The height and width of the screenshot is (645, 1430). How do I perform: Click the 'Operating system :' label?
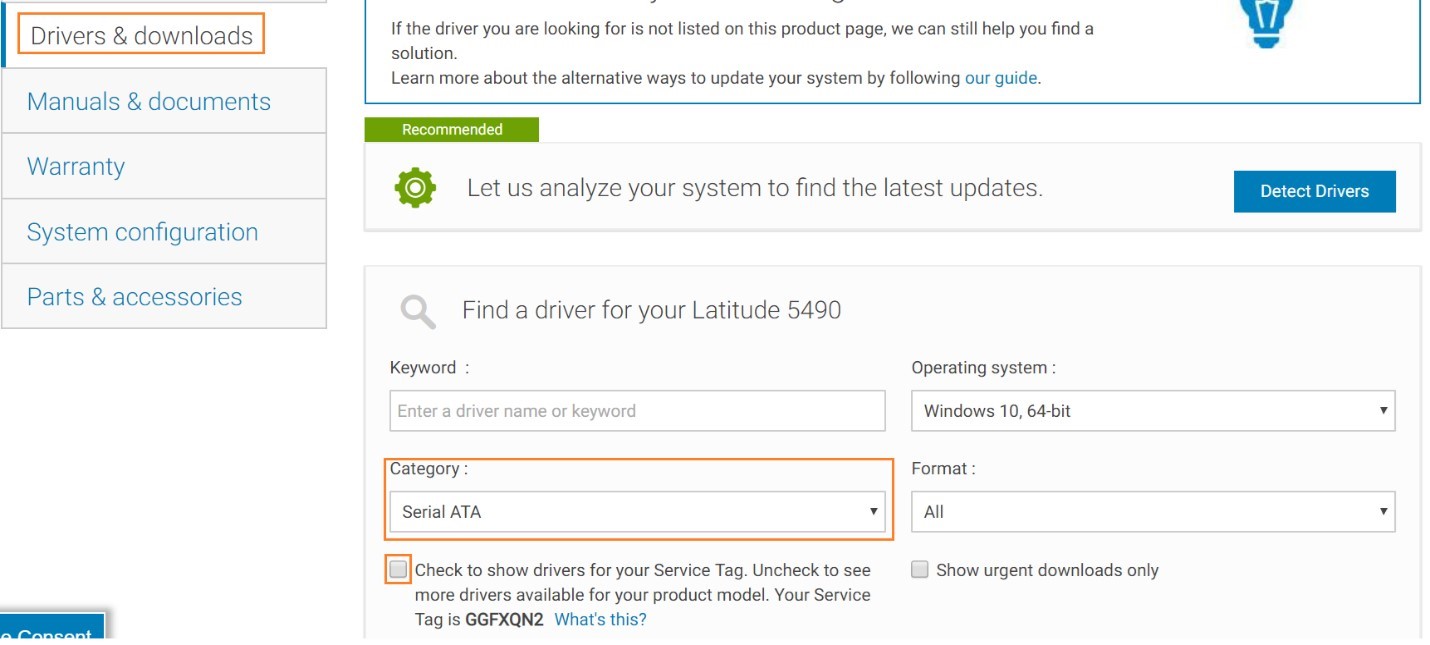tap(983, 368)
